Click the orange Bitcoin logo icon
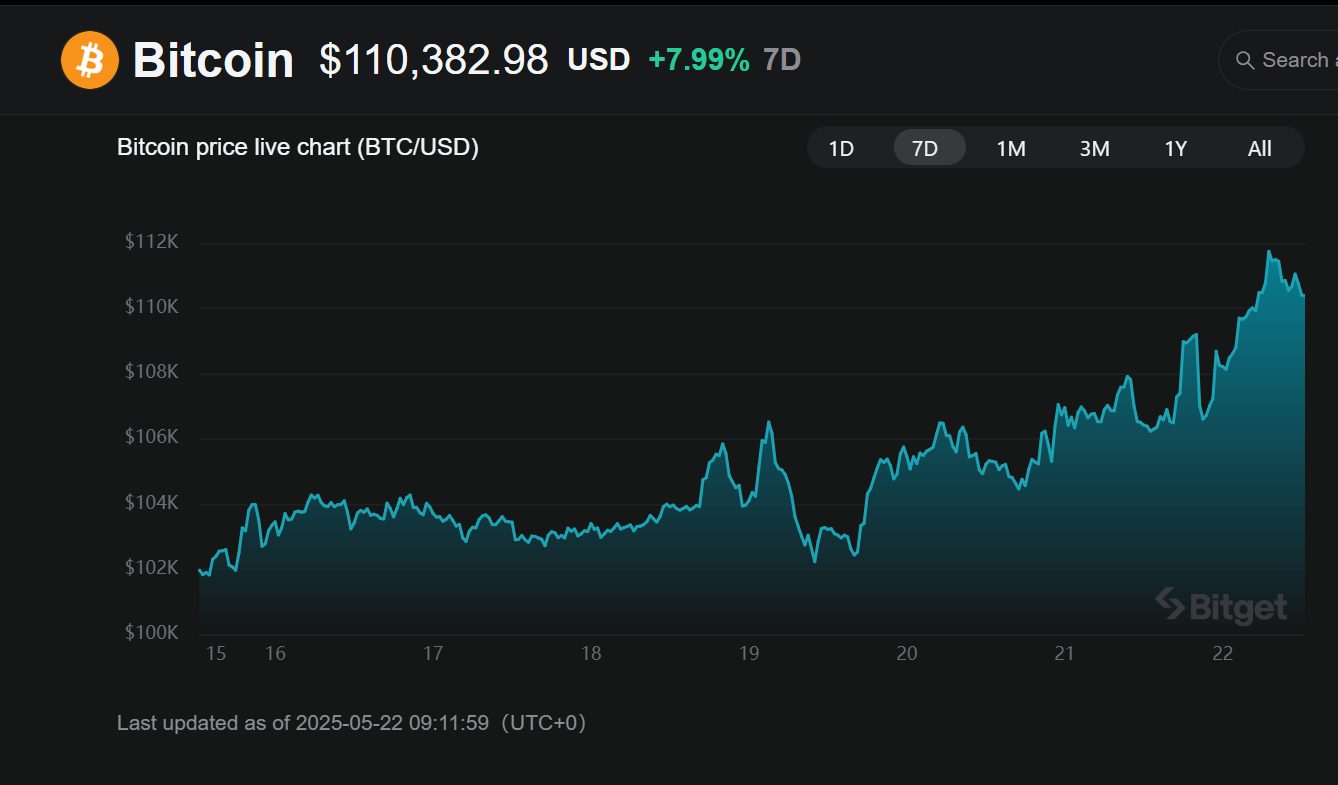The height and width of the screenshot is (785, 1338). (x=90, y=60)
